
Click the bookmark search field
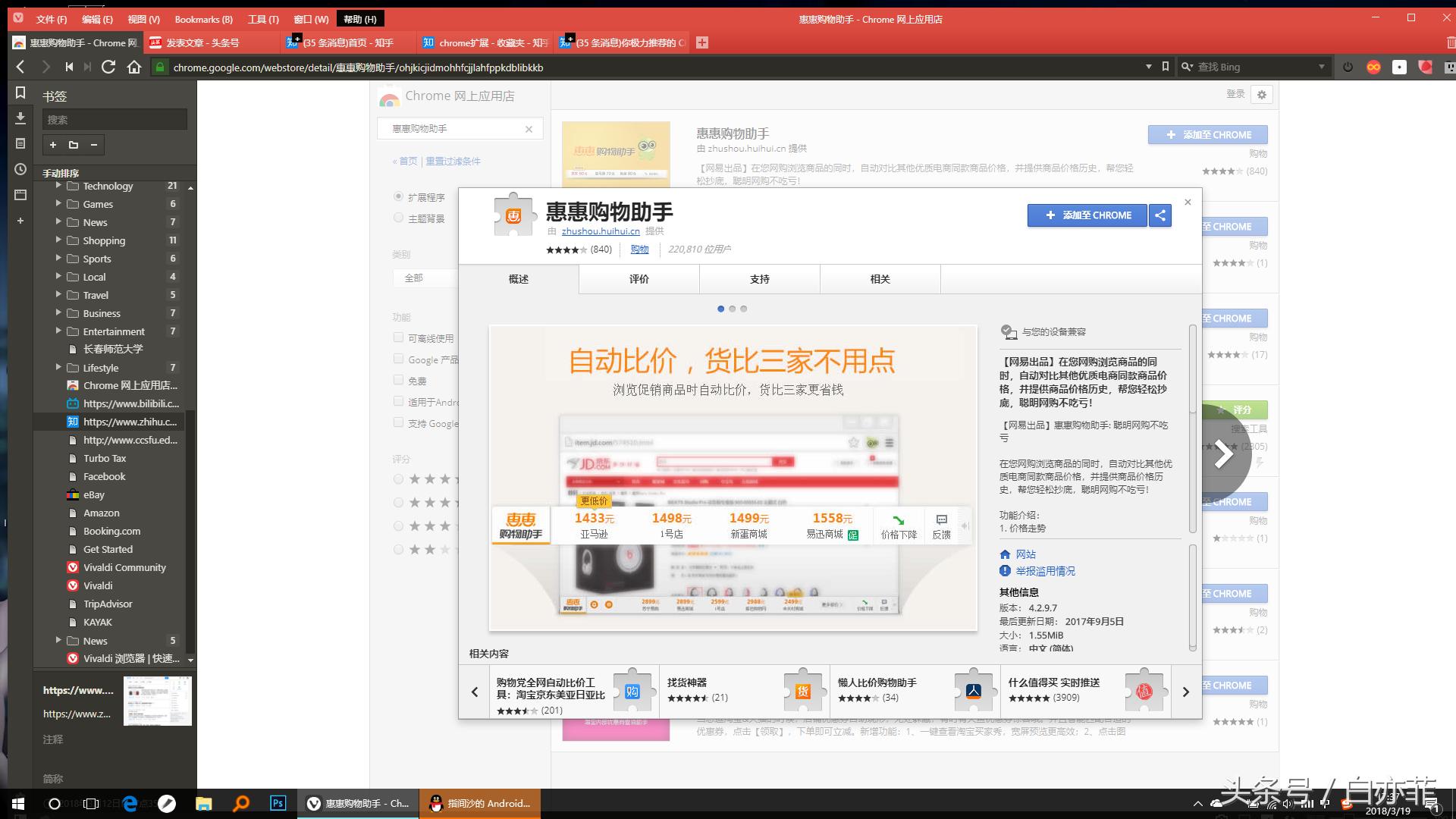(x=114, y=119)
